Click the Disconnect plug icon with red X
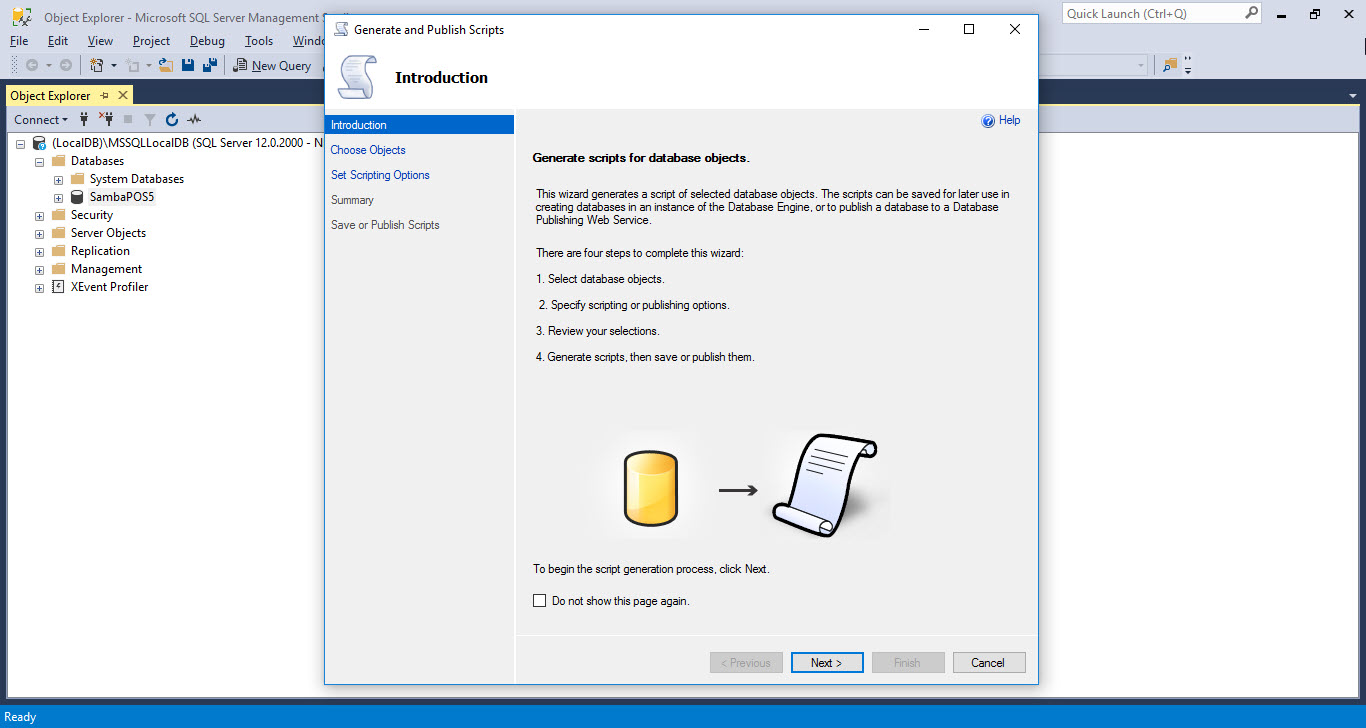 106,119
